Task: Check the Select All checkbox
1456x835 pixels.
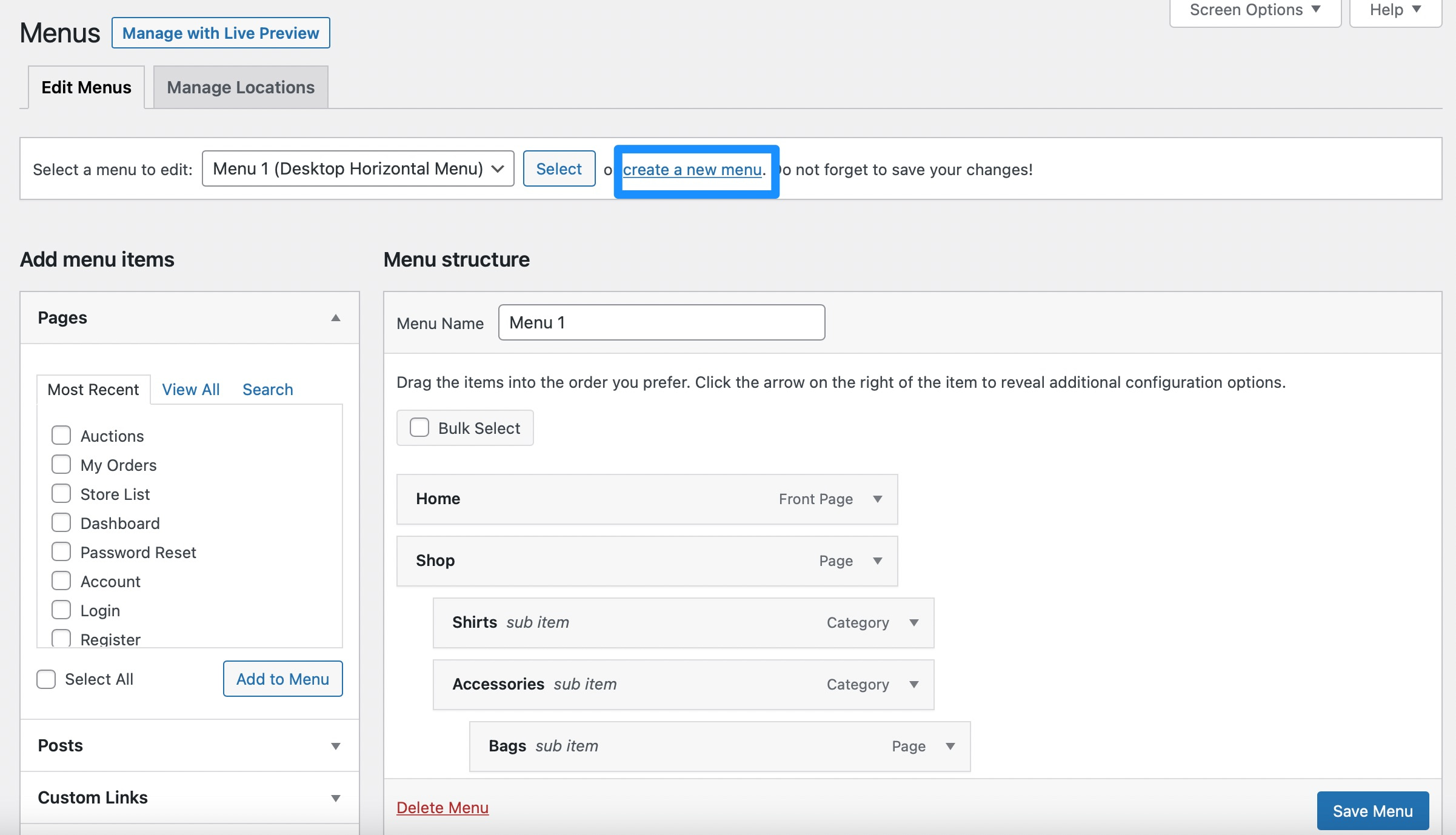Action: 46,679
